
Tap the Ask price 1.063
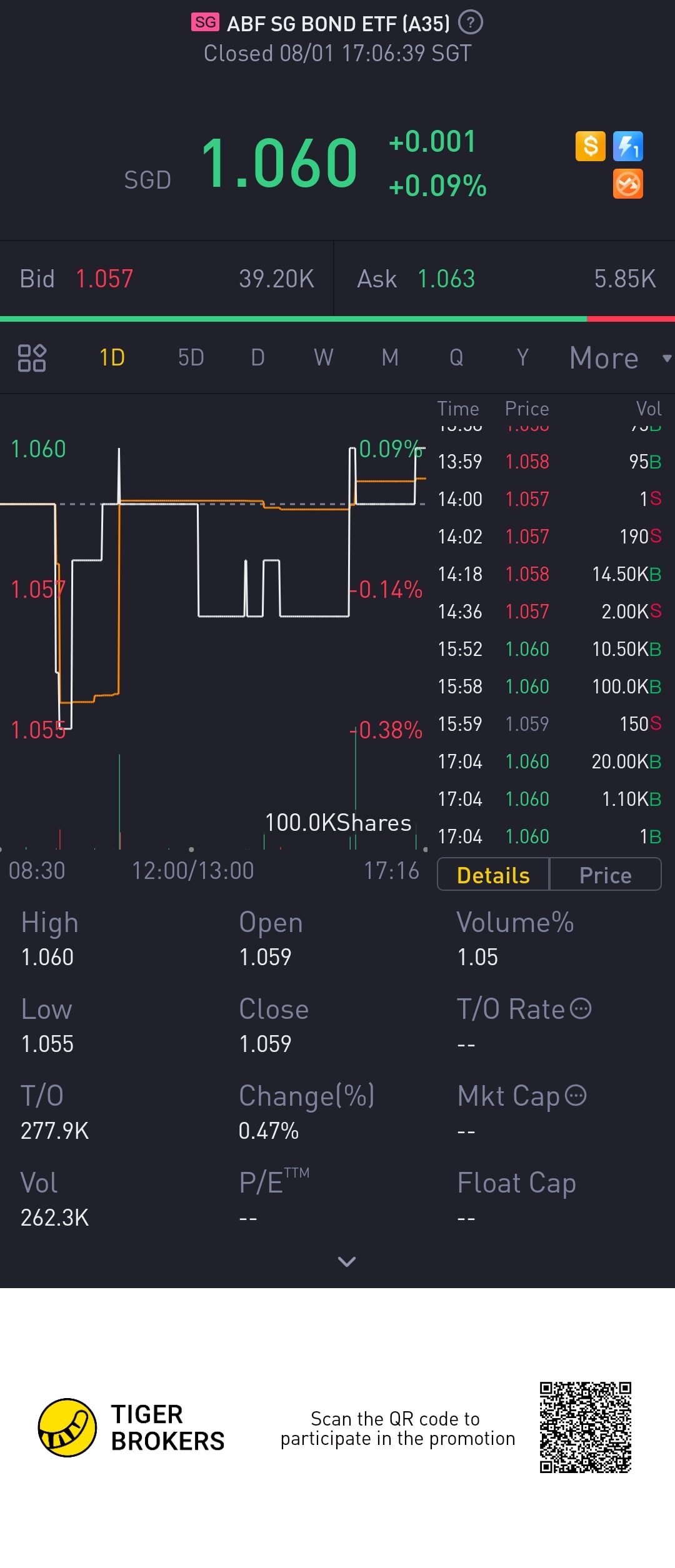tap(446, 279)
